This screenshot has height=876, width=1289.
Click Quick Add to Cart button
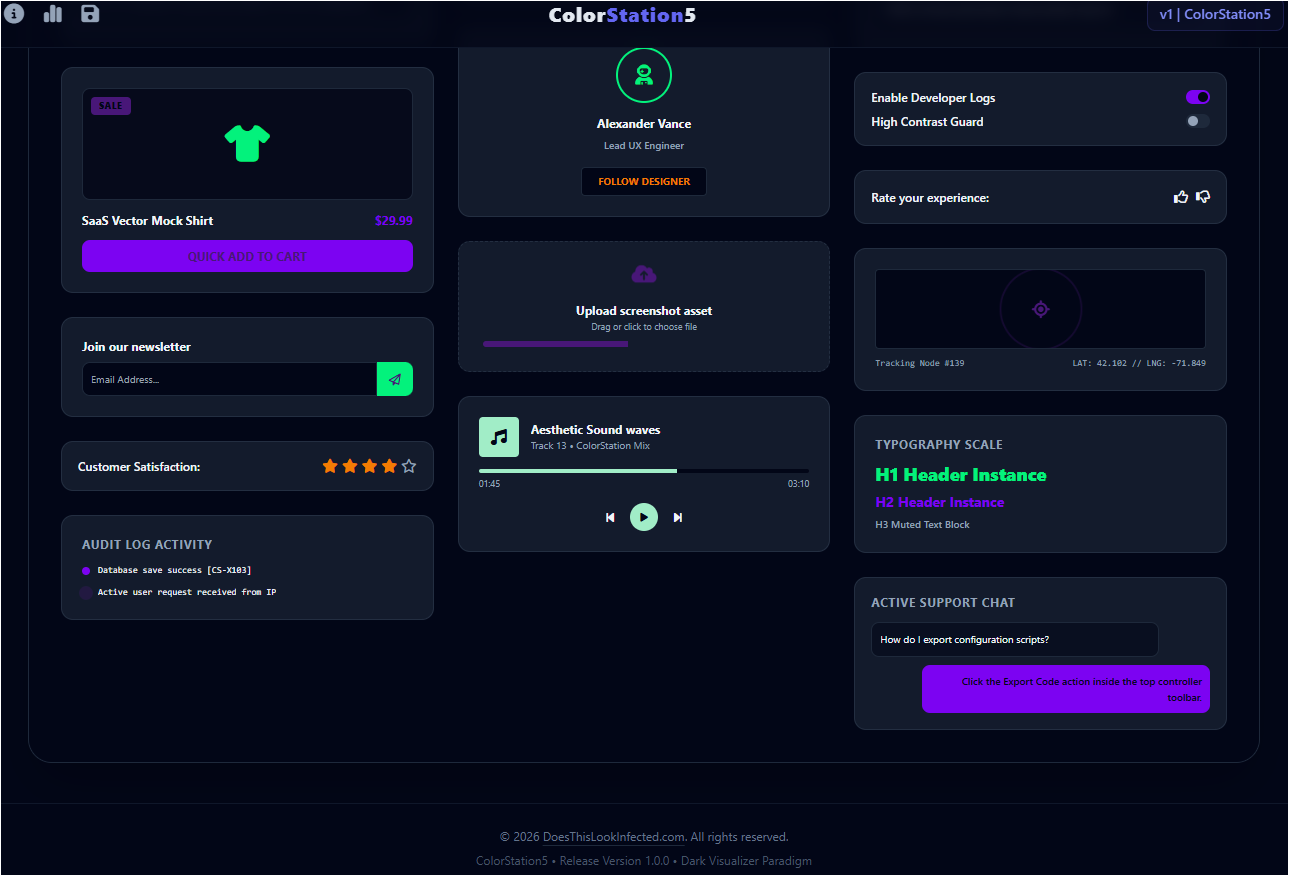tap(247, 256)
